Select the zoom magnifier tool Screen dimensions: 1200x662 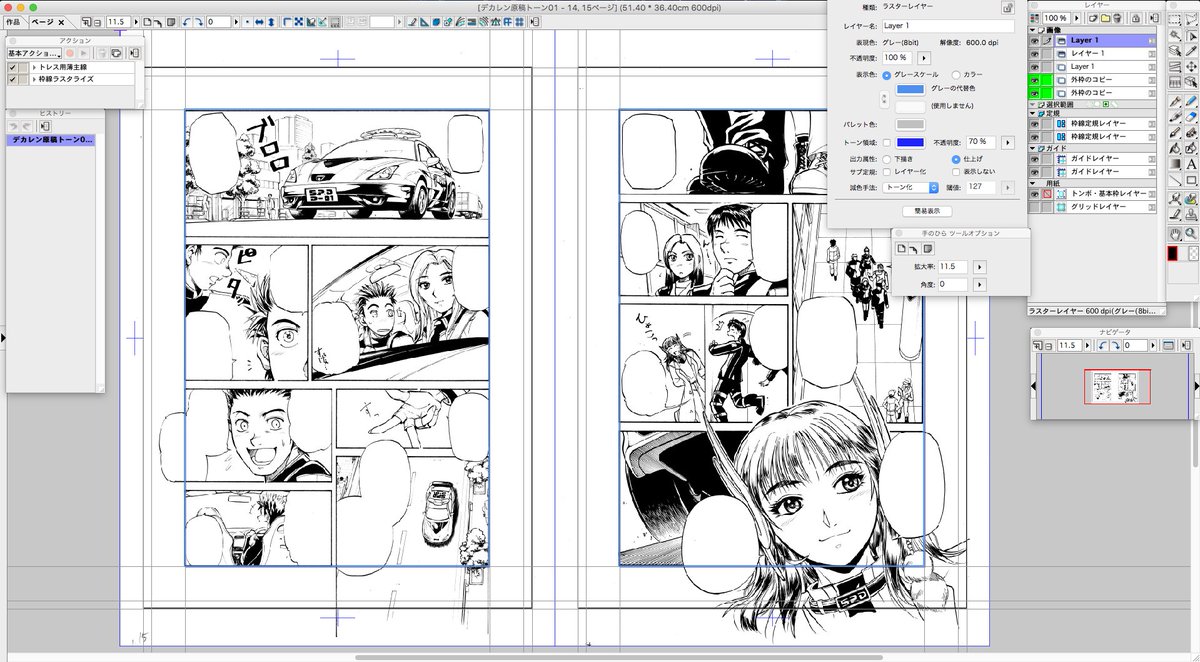(1192, 233)
